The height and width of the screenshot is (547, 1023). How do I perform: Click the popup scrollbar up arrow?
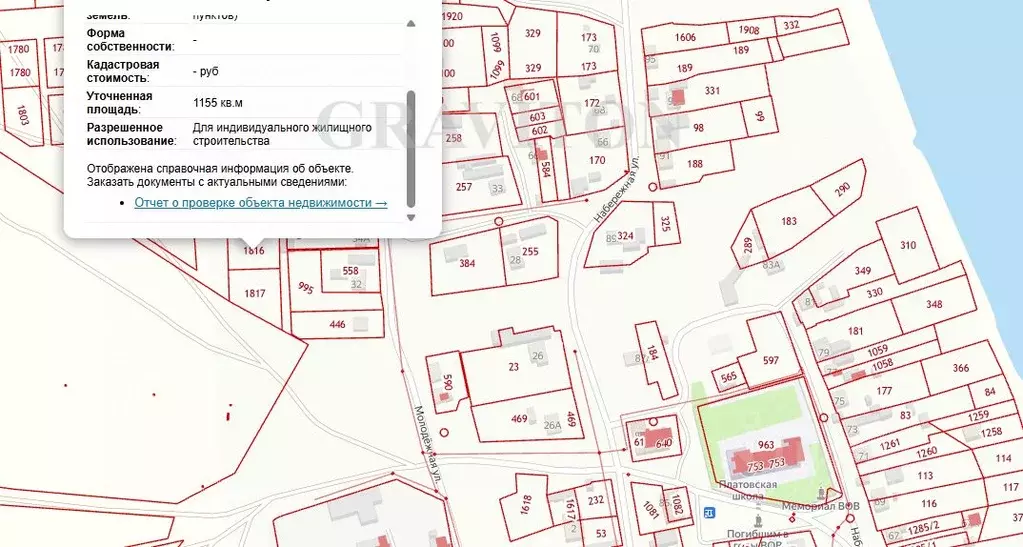tap(411, 23)
